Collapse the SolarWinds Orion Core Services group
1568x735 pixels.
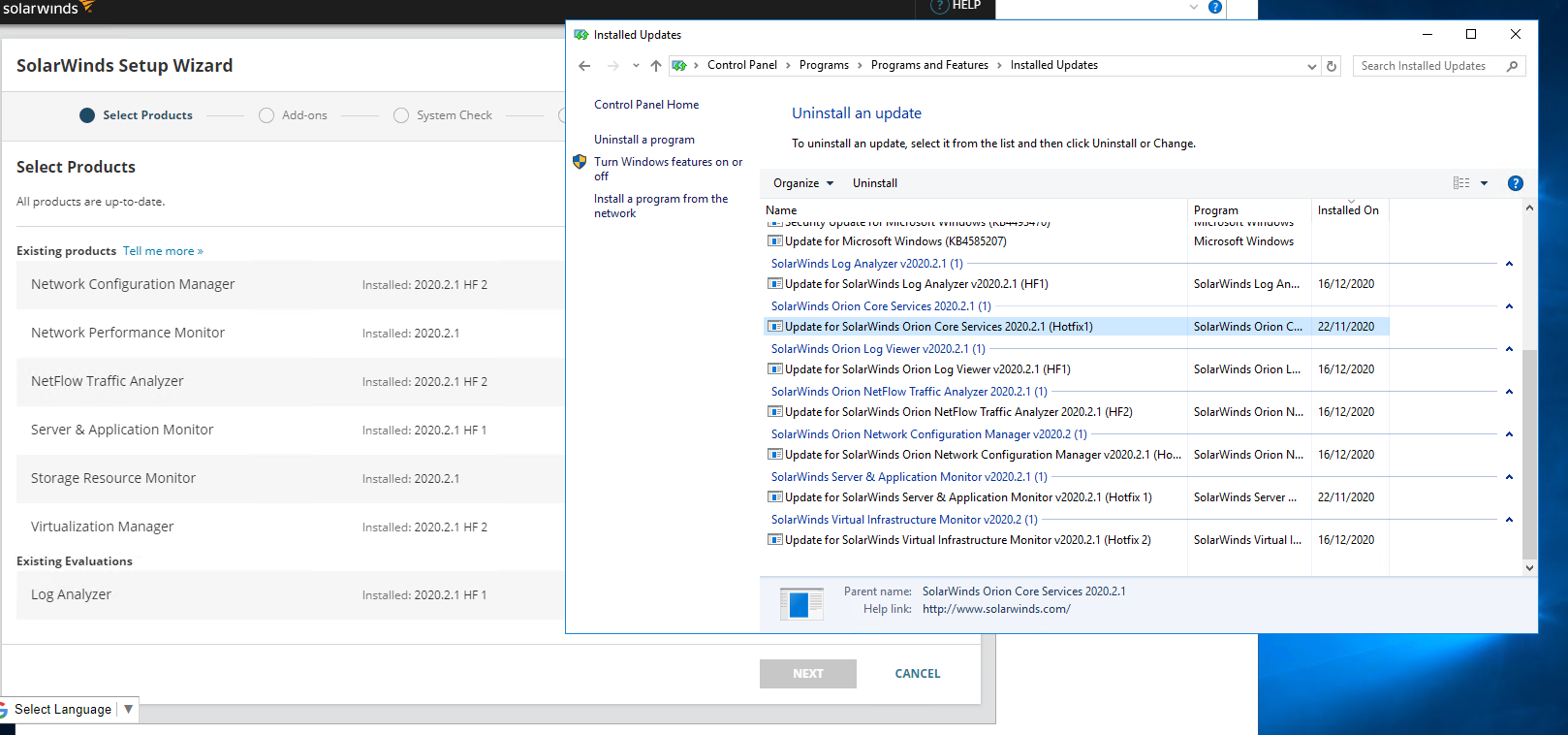[1509, 306]
